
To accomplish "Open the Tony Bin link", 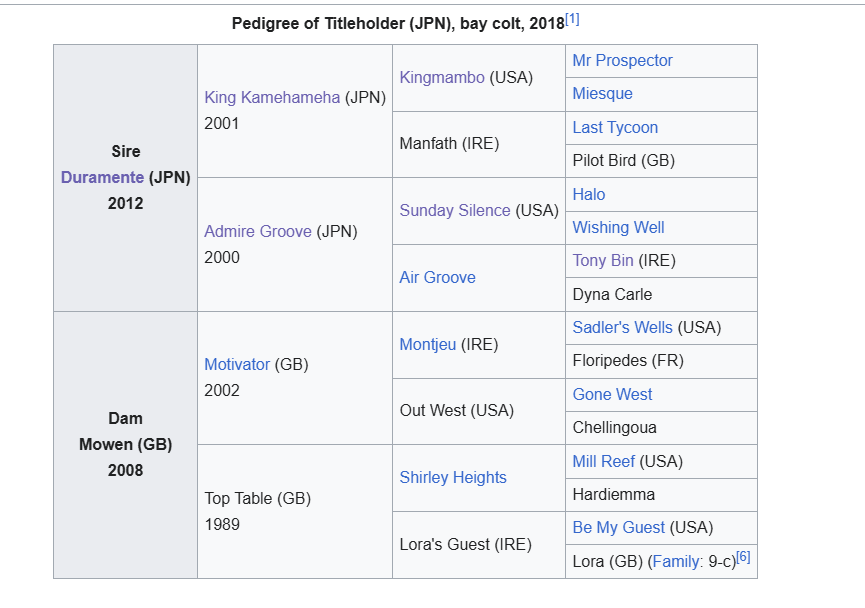I will coord(603,261).
